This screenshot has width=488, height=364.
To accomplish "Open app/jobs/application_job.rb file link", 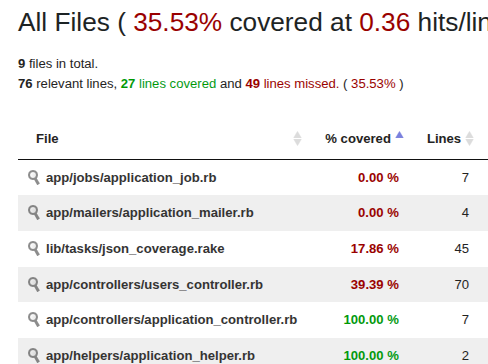I will pyautogui.click(x=131, y=178).
